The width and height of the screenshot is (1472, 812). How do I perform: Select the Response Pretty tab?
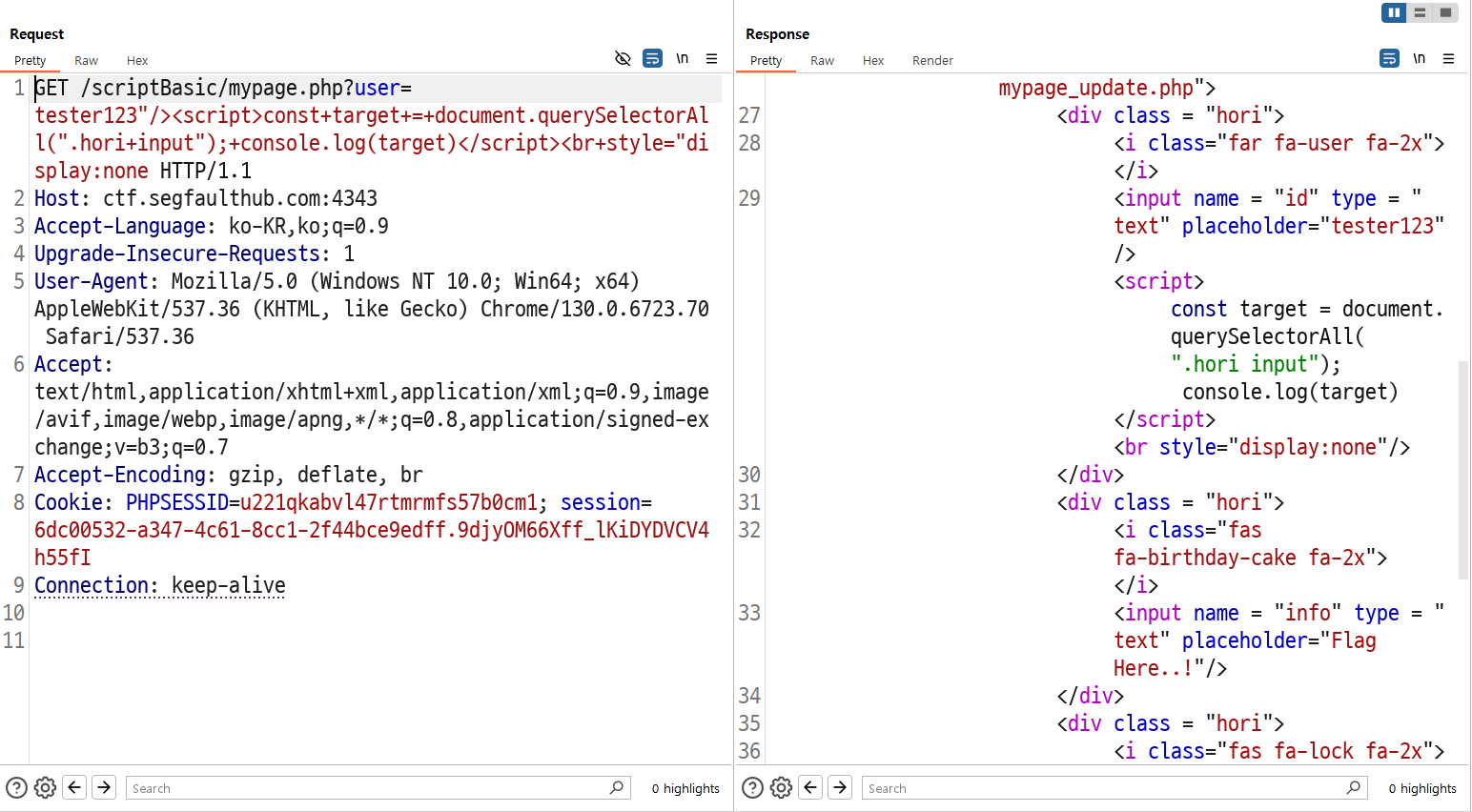tap(766, 60)
